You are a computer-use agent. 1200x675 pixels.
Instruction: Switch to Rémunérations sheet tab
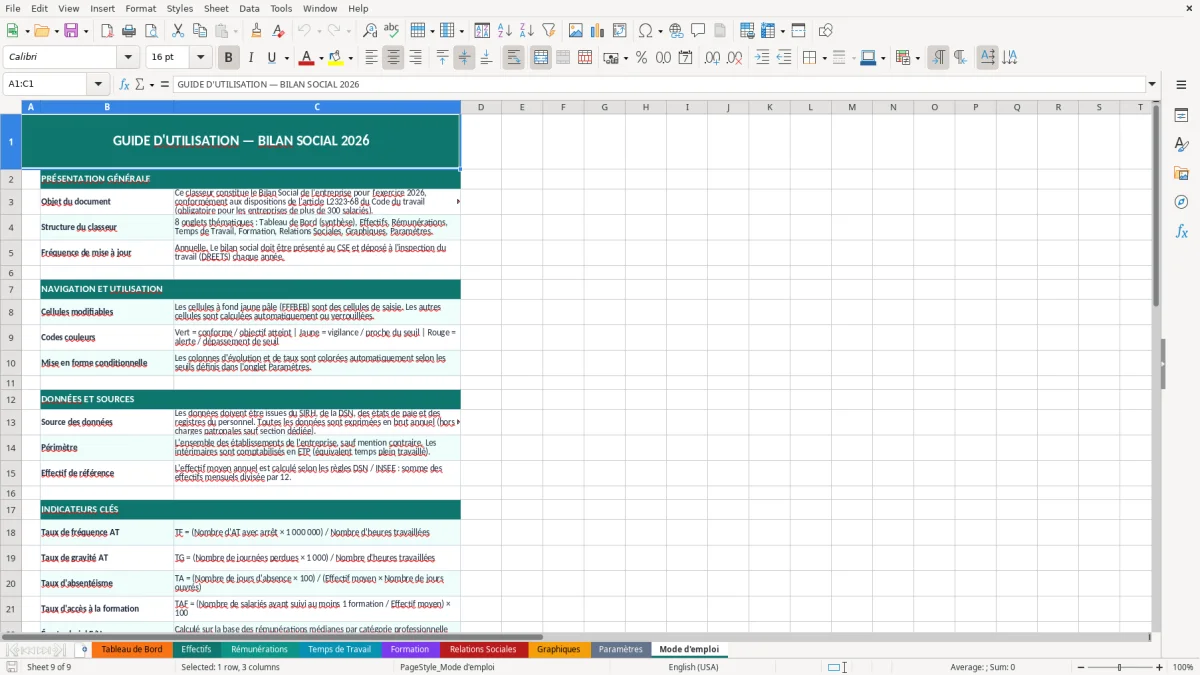(x=259, y=650)
